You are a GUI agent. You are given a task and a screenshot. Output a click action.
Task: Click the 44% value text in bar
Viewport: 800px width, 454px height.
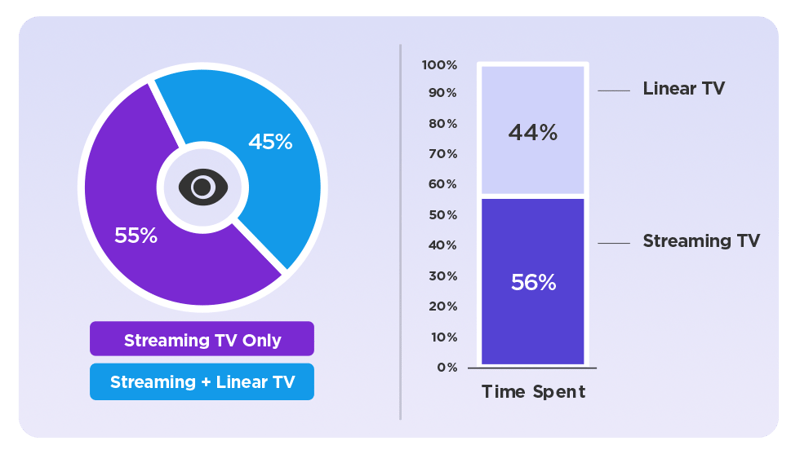(x=533, y=132)
